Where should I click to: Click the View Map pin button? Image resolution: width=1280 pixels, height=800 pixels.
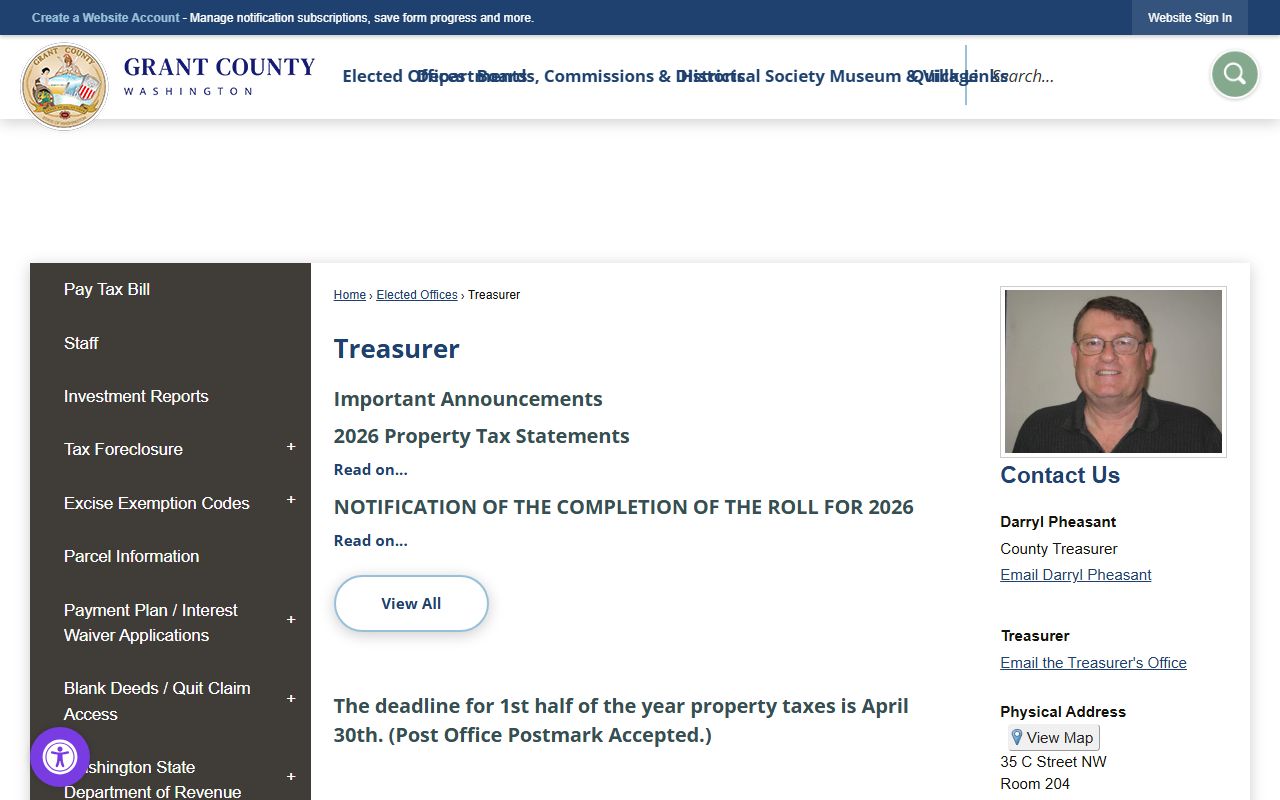(1053, 738)
